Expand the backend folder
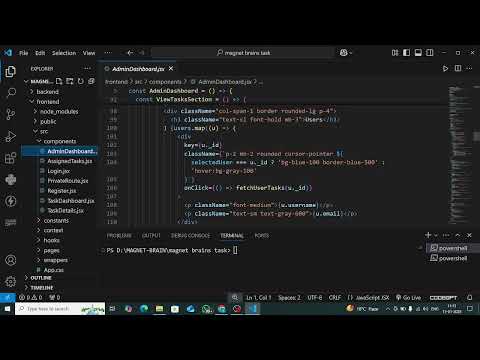The width and height of the screenshot is (480, 360). tap(47, 92)
